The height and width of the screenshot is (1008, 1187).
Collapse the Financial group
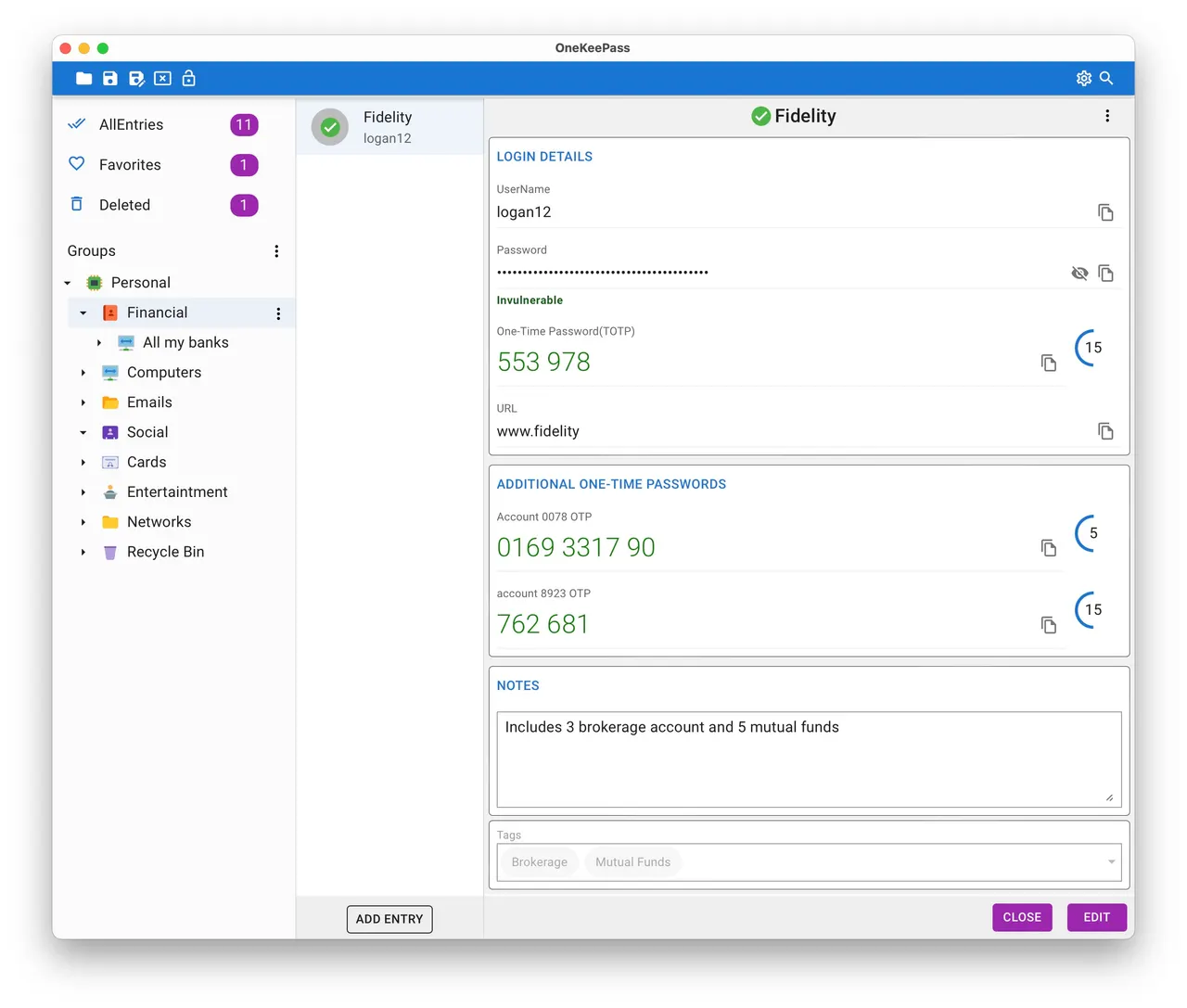click(x=83, y=313)
